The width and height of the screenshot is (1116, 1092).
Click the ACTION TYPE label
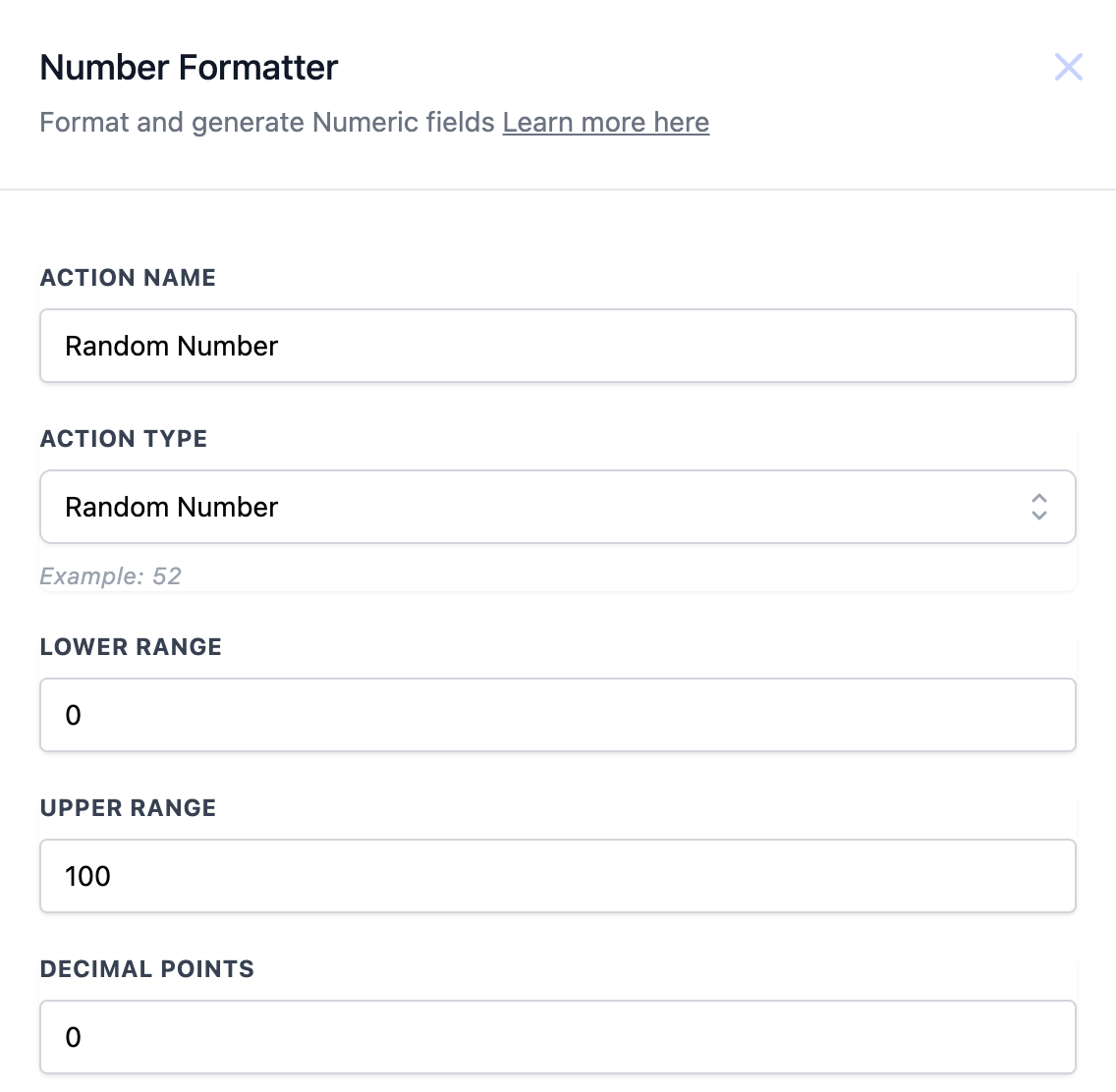[124, 439]
